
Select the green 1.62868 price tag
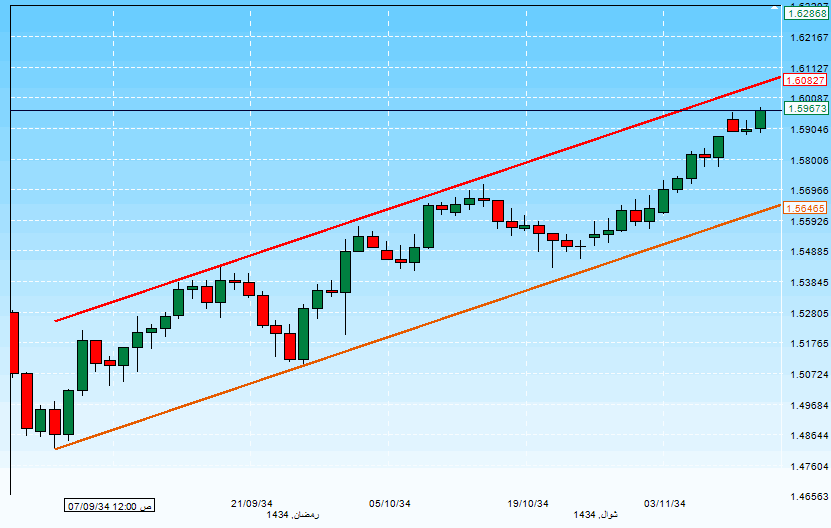coord(805,14)
